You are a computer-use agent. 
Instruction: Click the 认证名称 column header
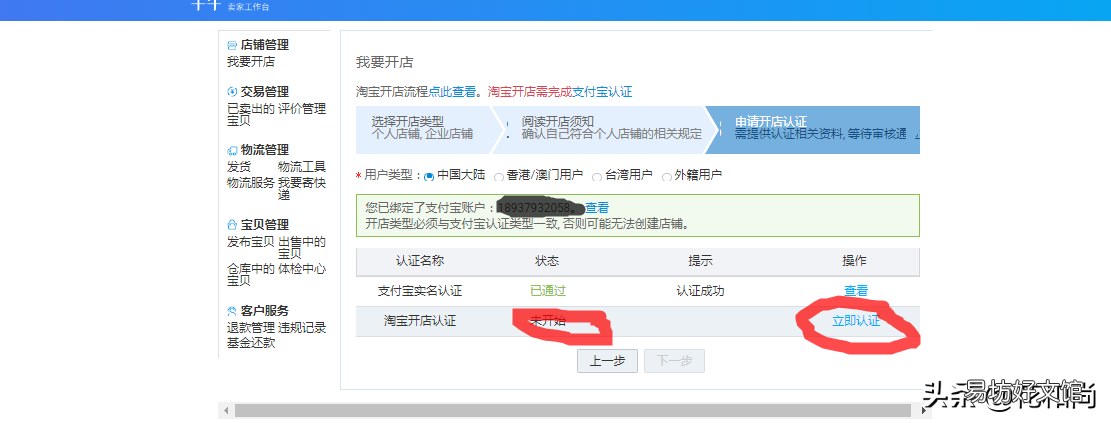pos(419,261)
